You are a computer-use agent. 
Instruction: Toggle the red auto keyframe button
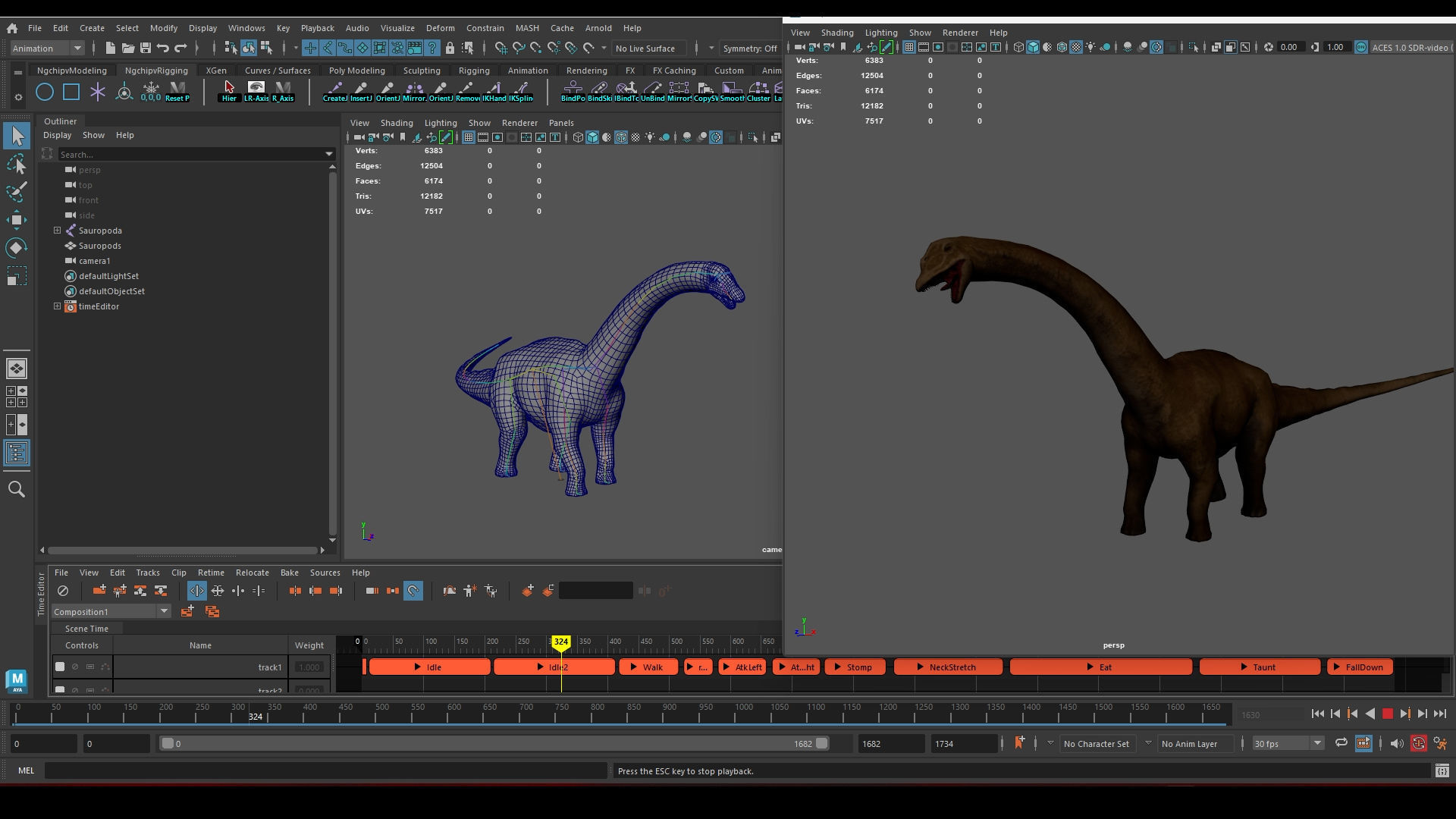pos(1419,743)
